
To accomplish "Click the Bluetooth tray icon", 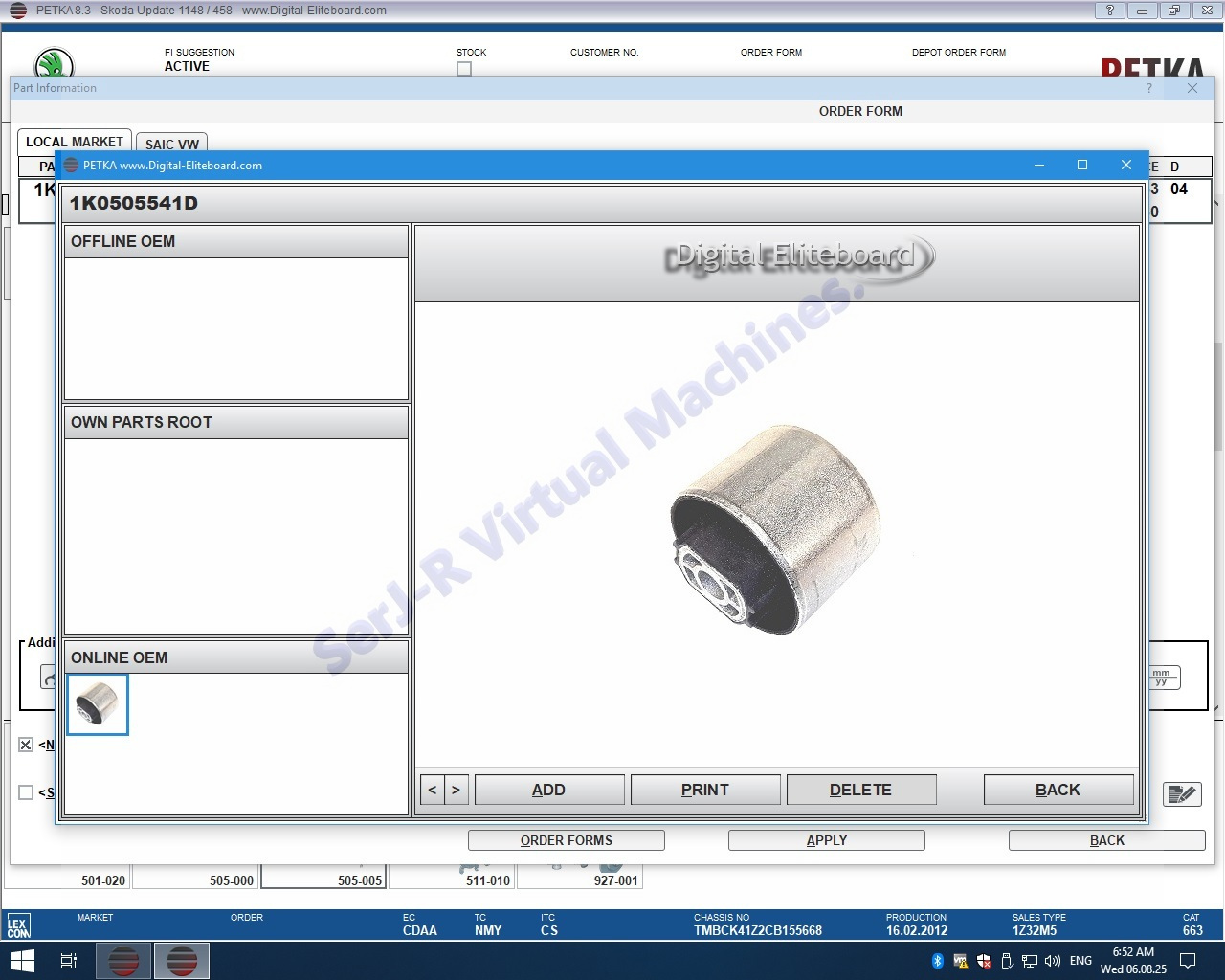I will pyautogui.click(x=937, y=961).
